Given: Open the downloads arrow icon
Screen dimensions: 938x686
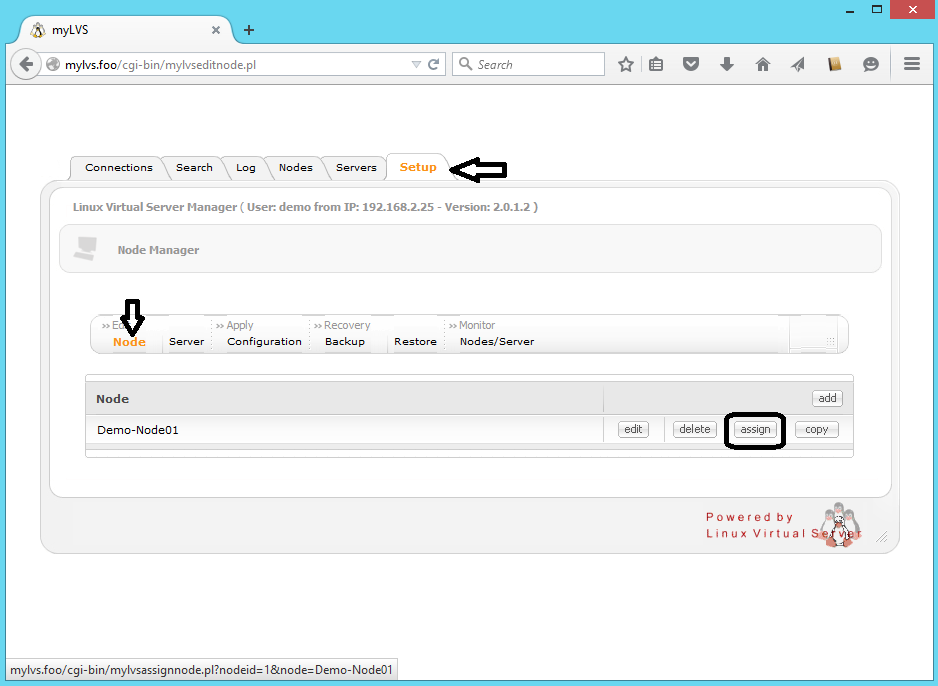Looking at the screenshot, I should 727,64.
